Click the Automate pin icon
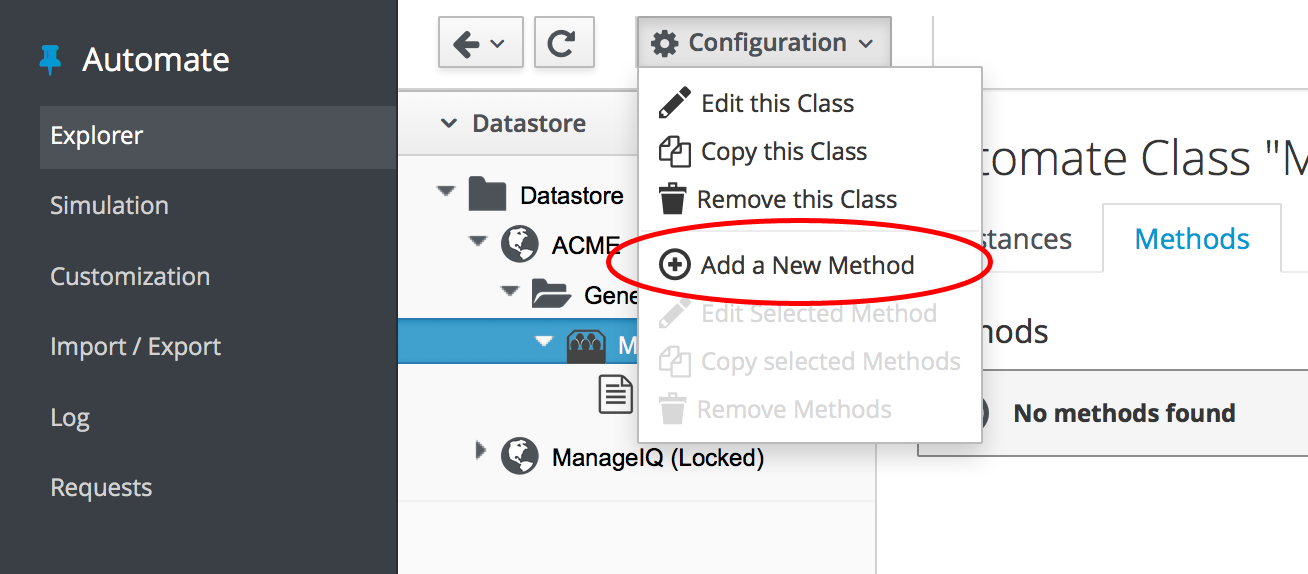Screen dimensions: 1308x574 tap(50, 60)
